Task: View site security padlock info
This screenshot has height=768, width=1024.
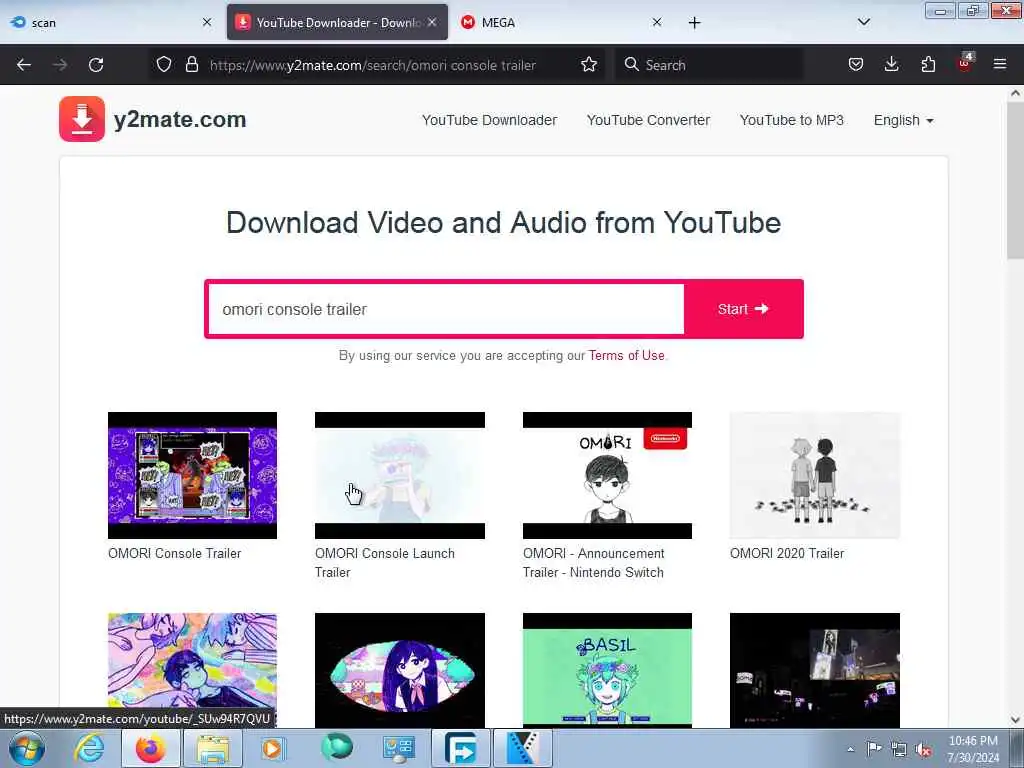Action: [191, 64]
